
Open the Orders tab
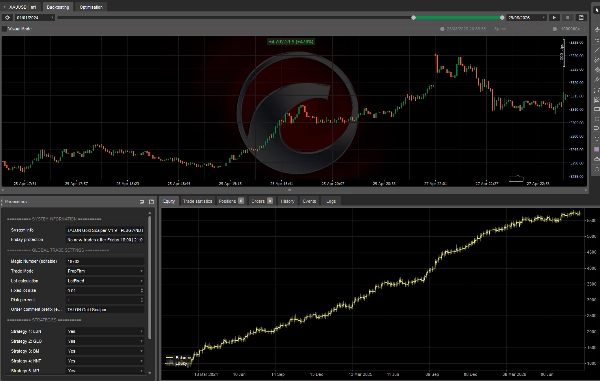[x=262, y=201]
